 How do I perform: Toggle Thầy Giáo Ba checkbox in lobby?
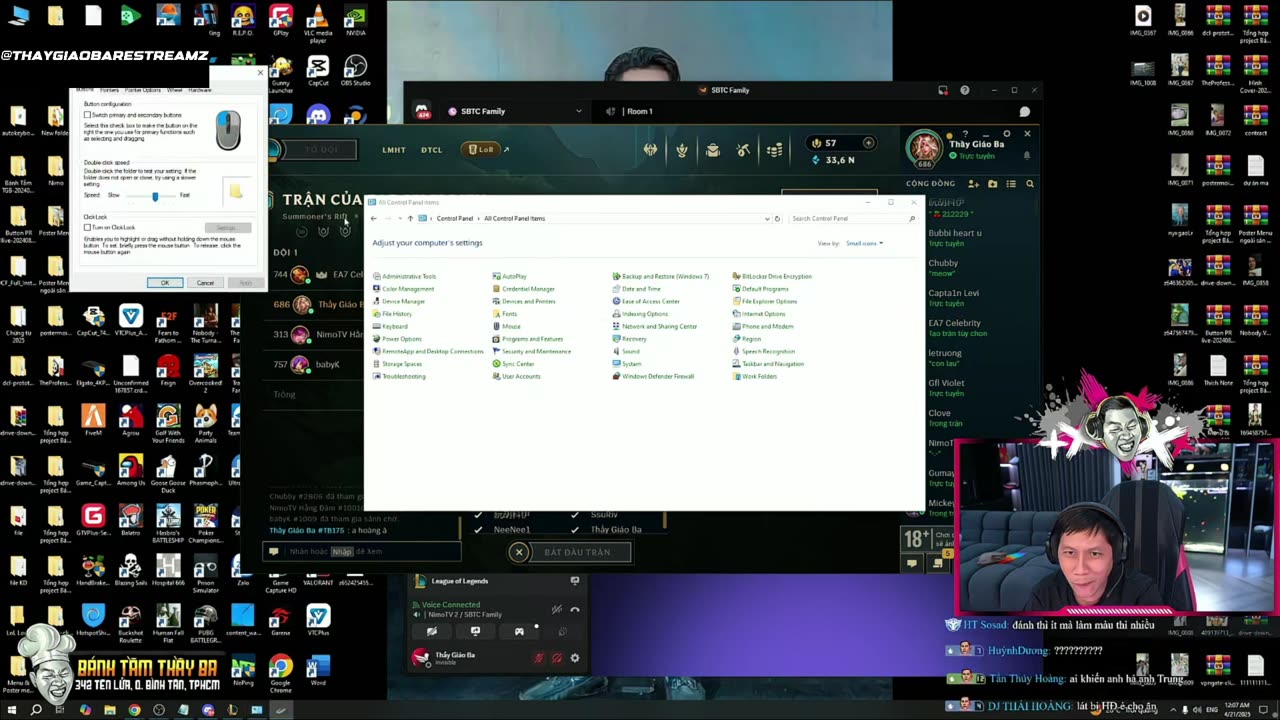click(x=575, y=529)
